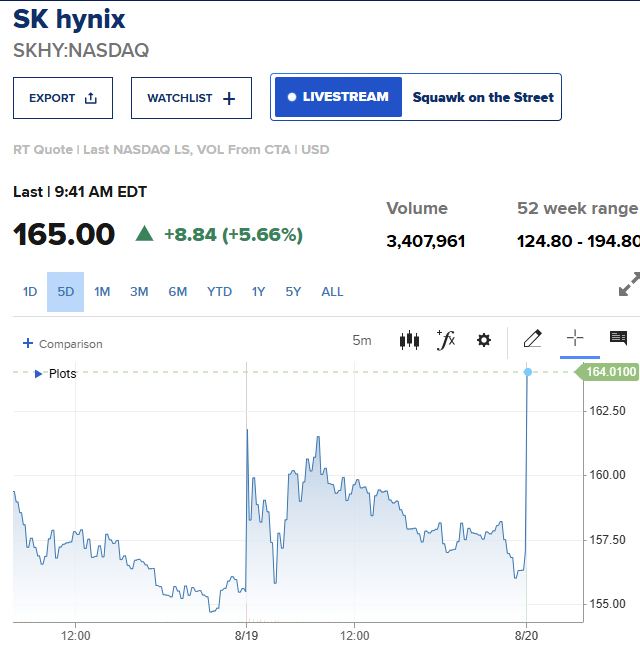Open the fx studies indicator menu
Screen dimensions: 640x652
pos(446,340)
